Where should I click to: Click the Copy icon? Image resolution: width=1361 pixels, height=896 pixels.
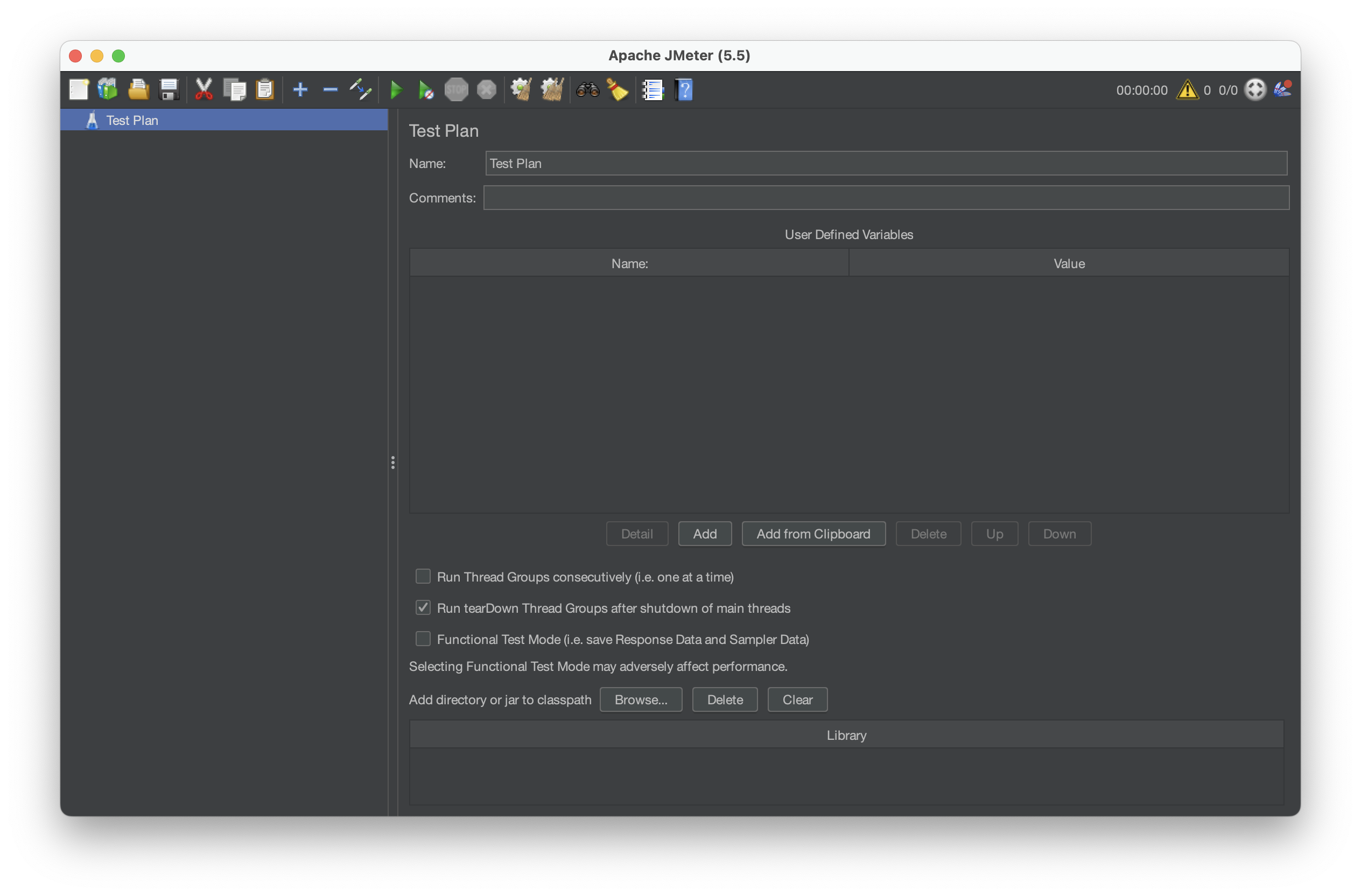pos(234,90)
